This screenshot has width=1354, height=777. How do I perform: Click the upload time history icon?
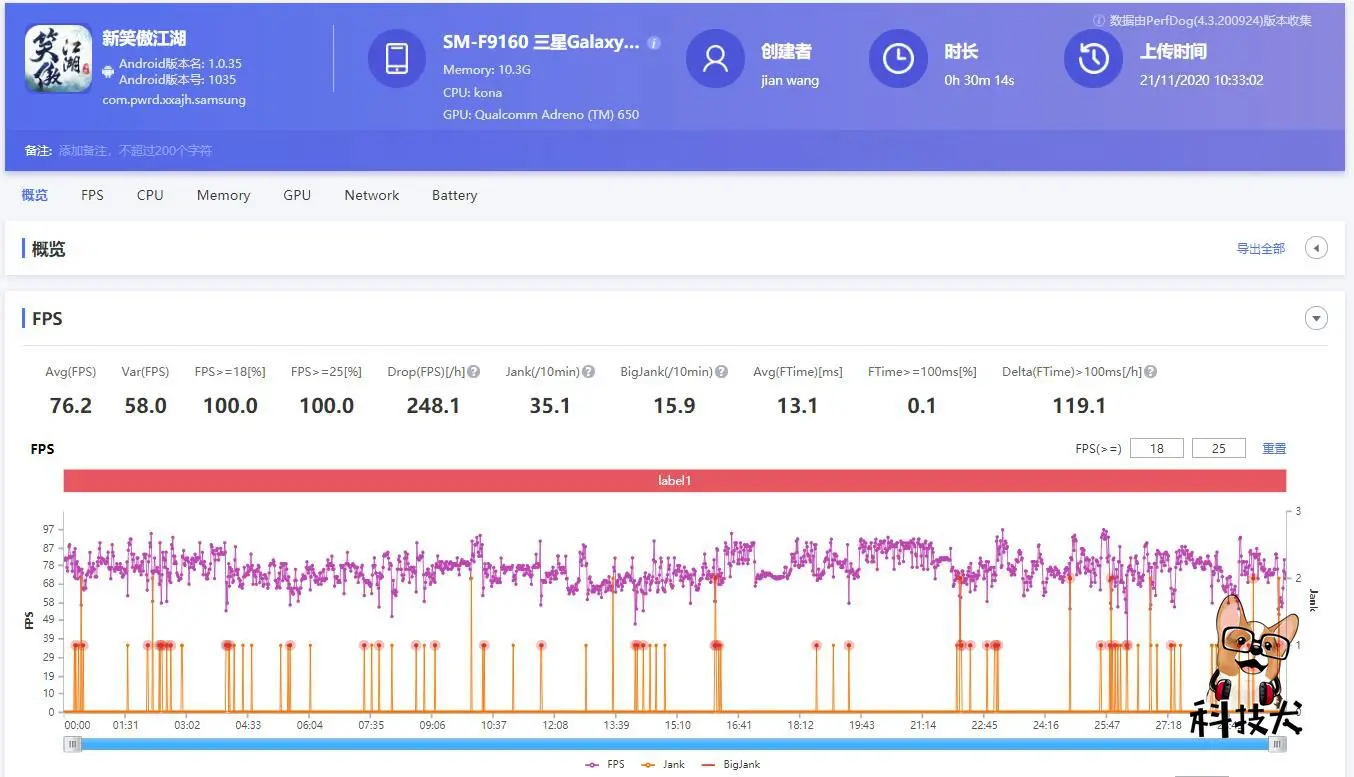[x=1093, y=58]
